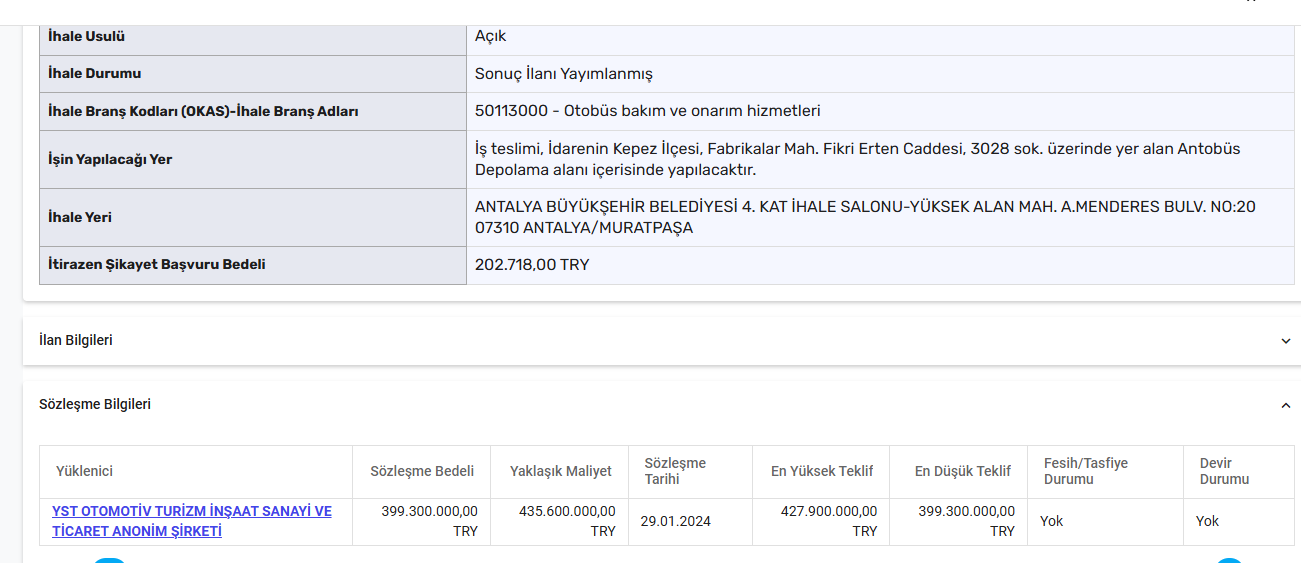Click the İhale Durumu row label
1301x563 pixels.
click(x=95, y=73)
